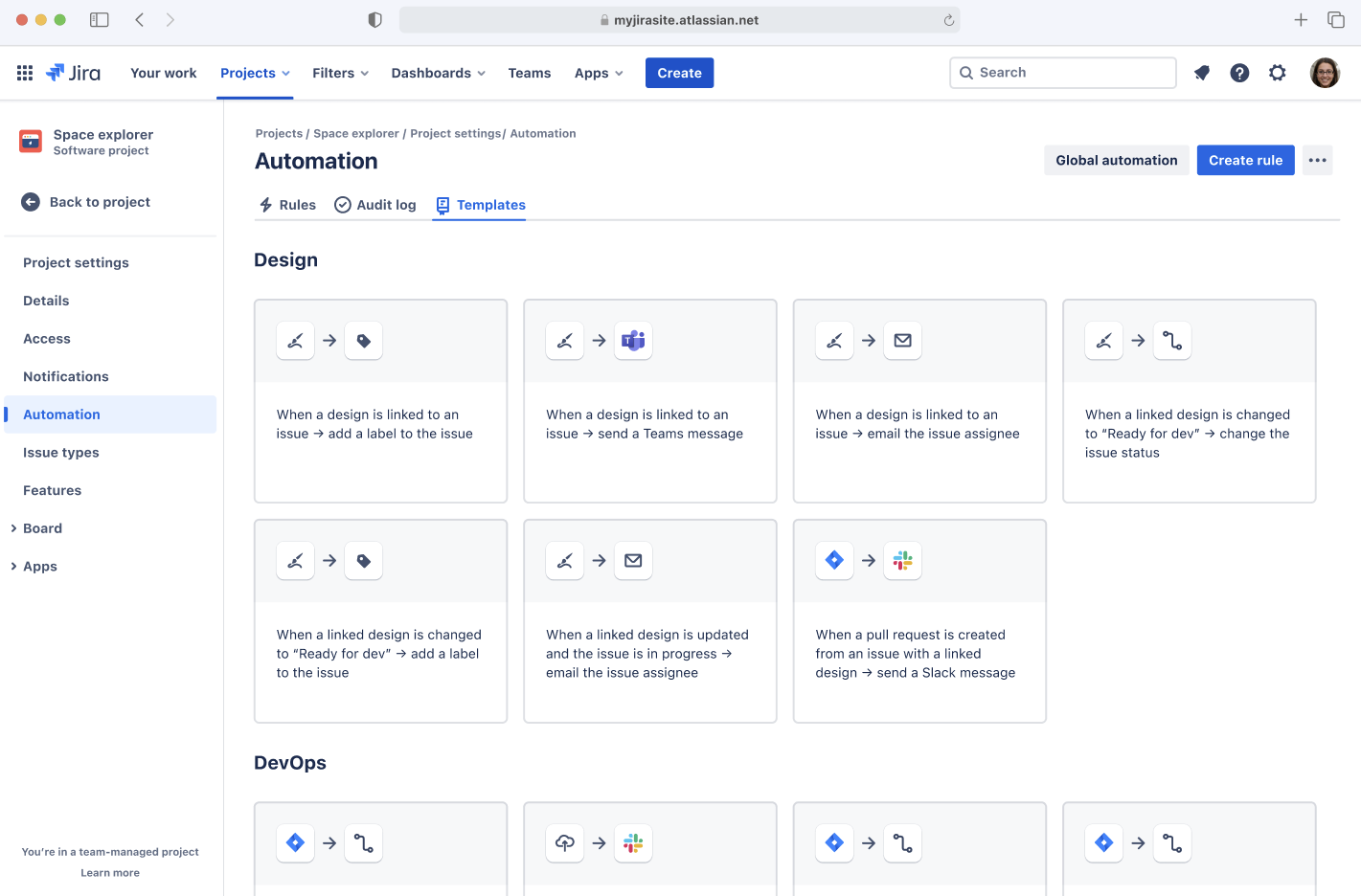
Task: Open the Learn more link
Action: coord(109,872)
